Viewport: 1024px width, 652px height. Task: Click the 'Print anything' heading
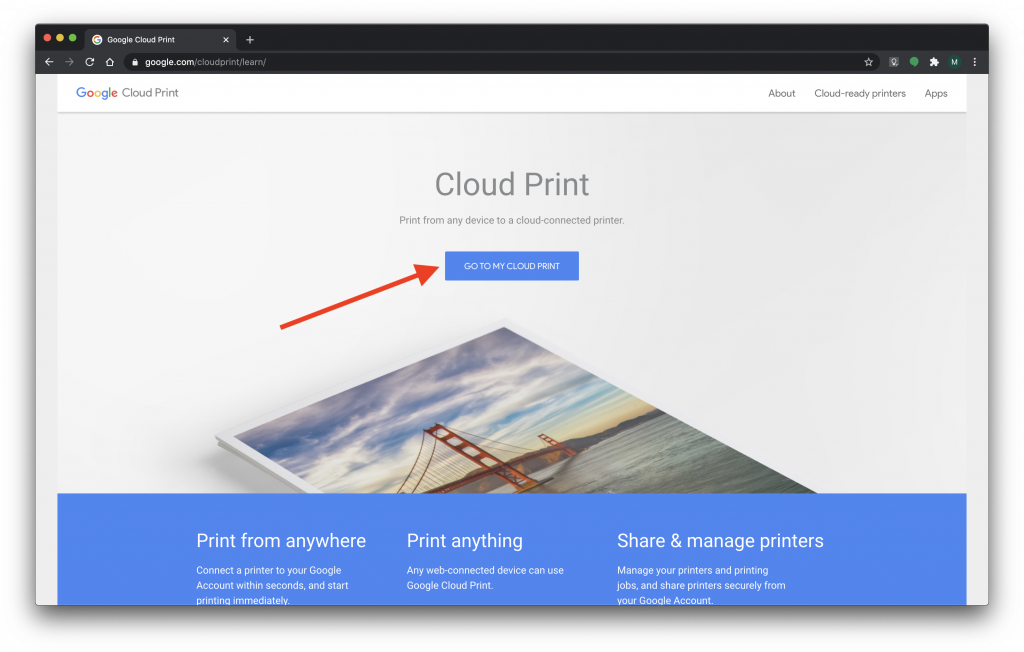(x=464, y=541)
